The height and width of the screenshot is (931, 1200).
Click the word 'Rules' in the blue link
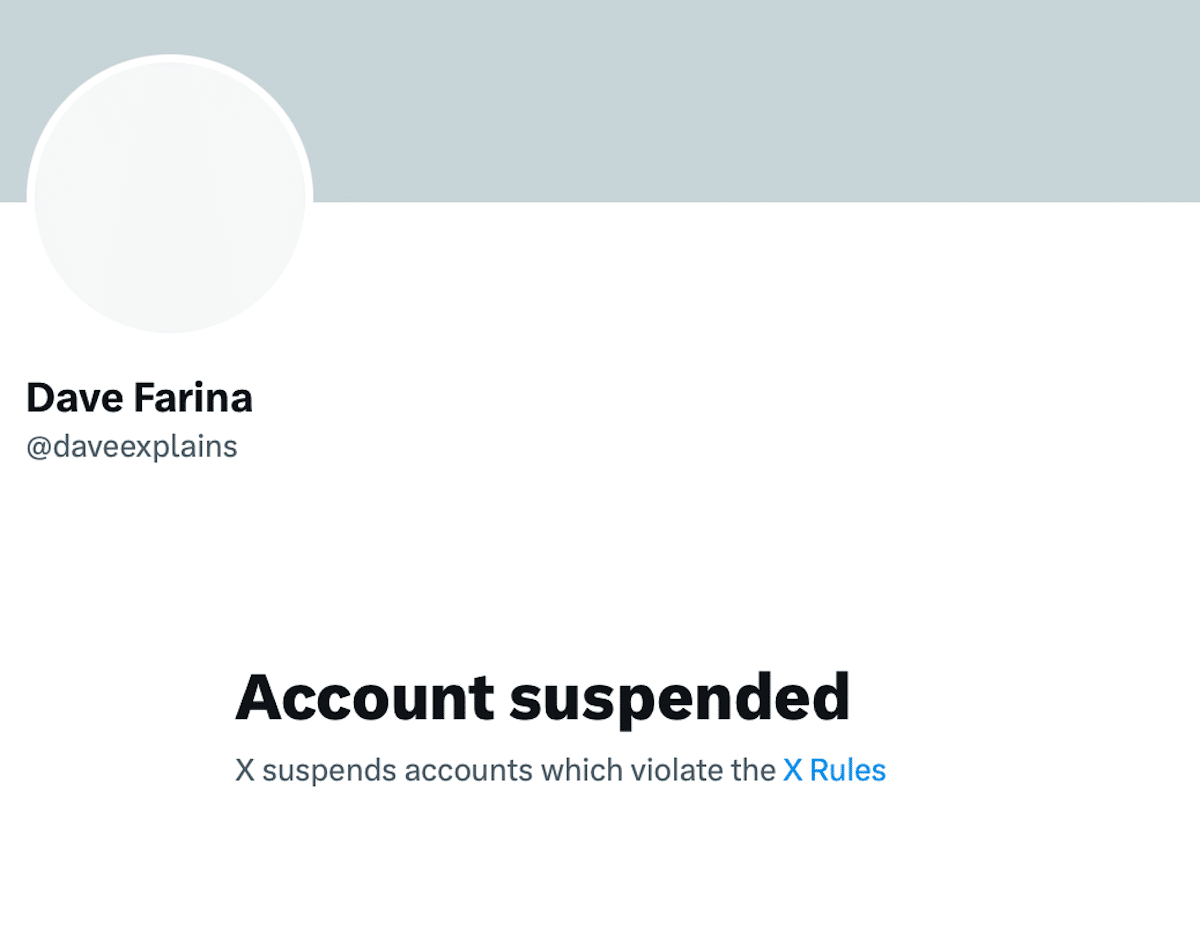(848, 771)
